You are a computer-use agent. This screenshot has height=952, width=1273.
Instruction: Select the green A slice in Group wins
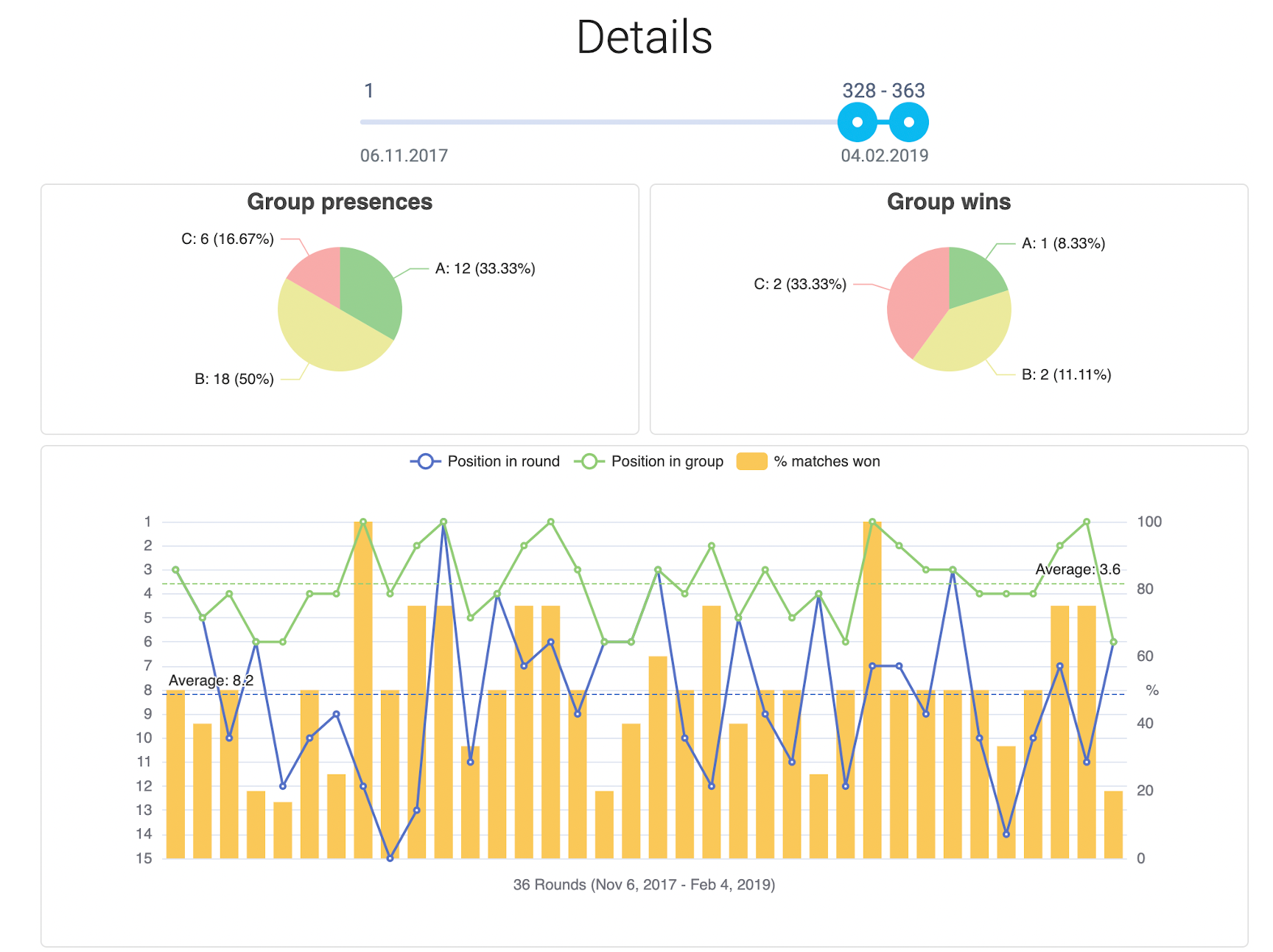pyautogui.click(x=972, y=276)
